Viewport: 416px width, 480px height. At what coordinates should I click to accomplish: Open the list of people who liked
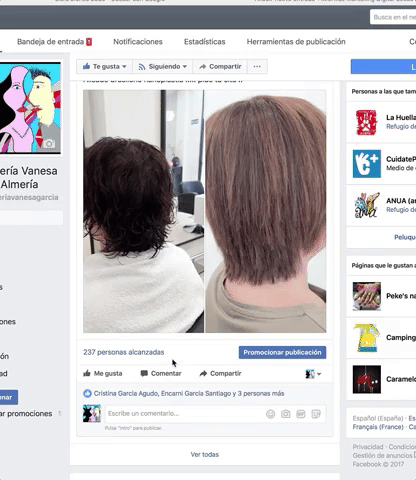(x=189, y=393)
